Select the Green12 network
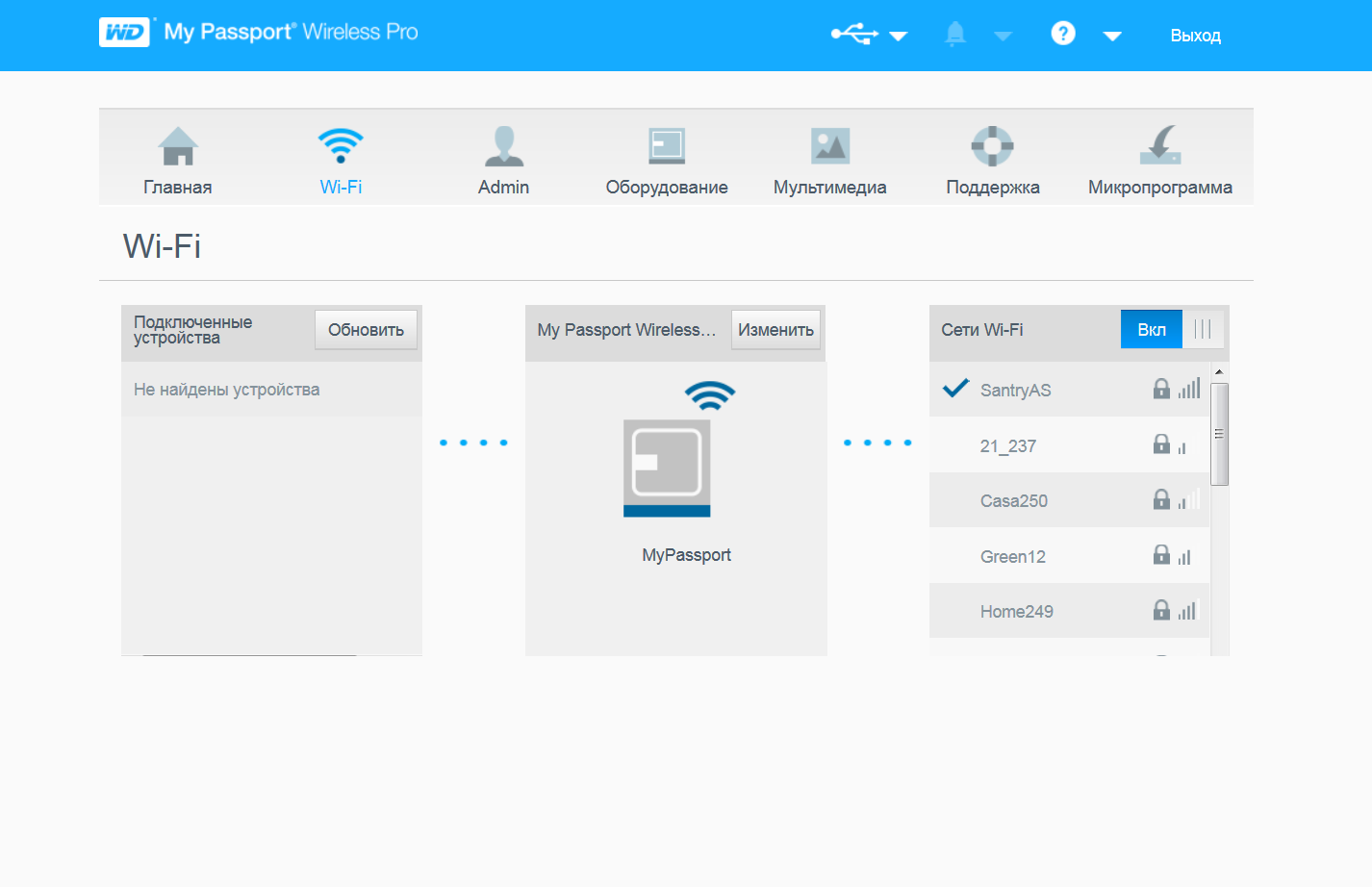The height and width of the screenshot is (887, 1372). [1069, 556]
